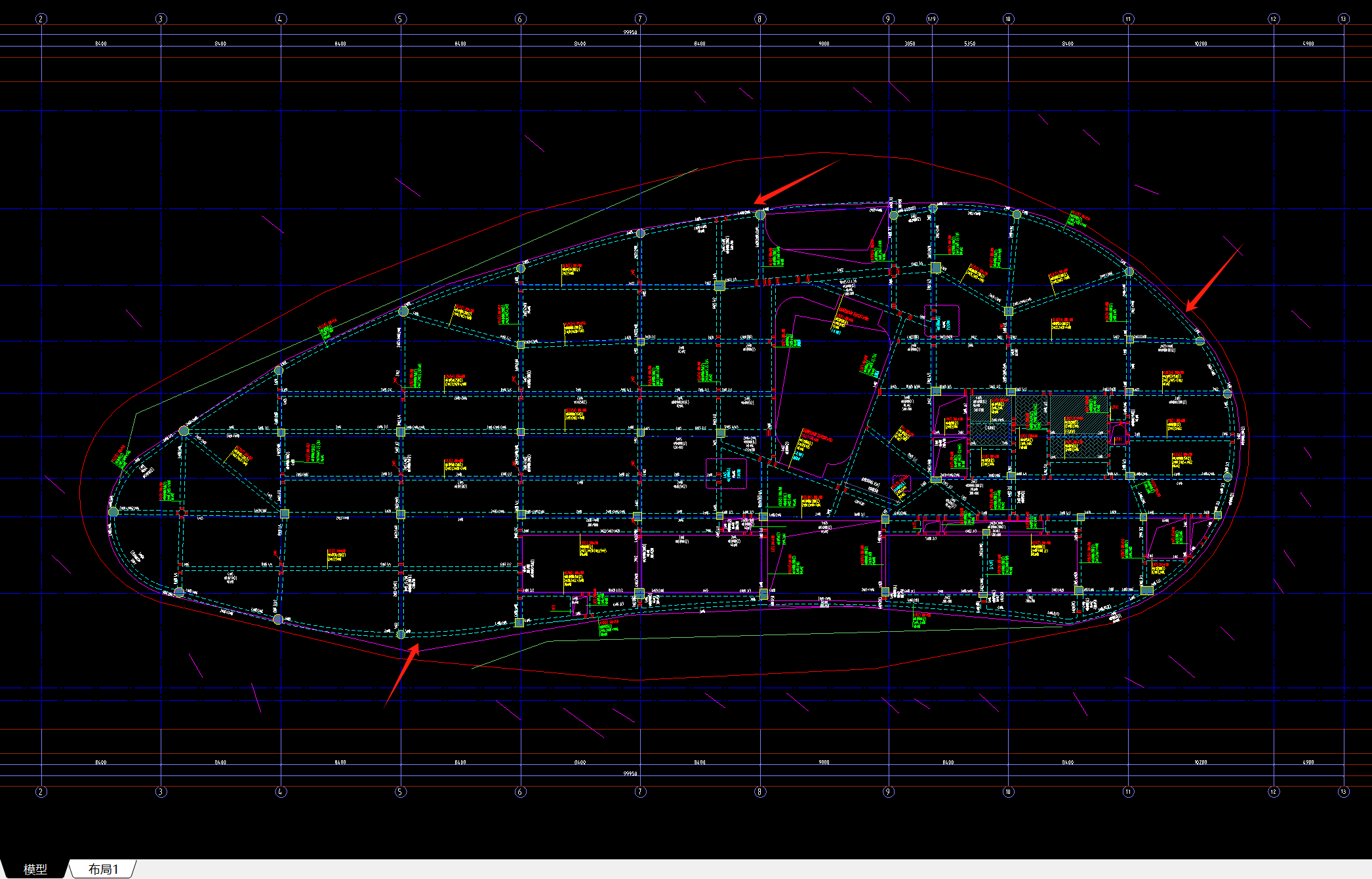
Task: Select the 5350 dimension text
Action: pyautogui.click(x=970, y=44)
